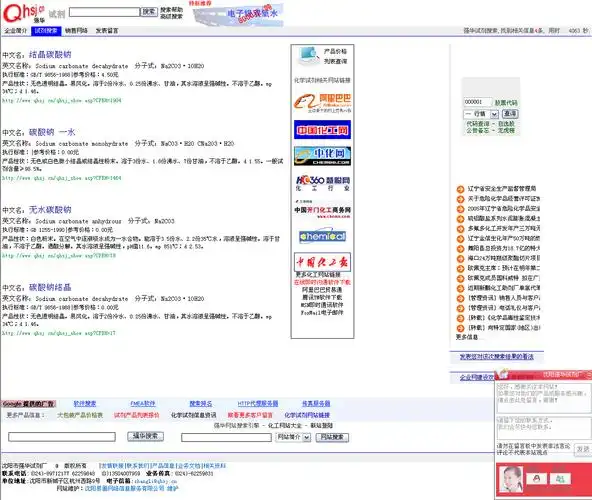Click the 发送 button in chat popup

583,449
